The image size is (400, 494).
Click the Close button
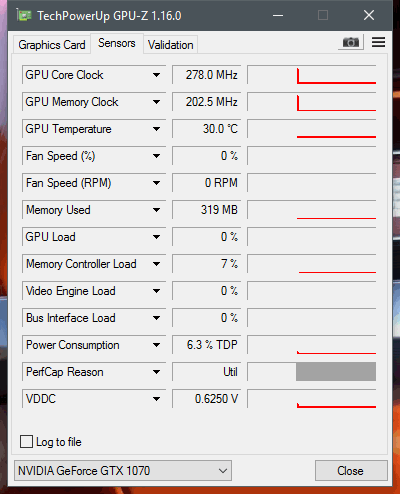[x=351, y=471]
